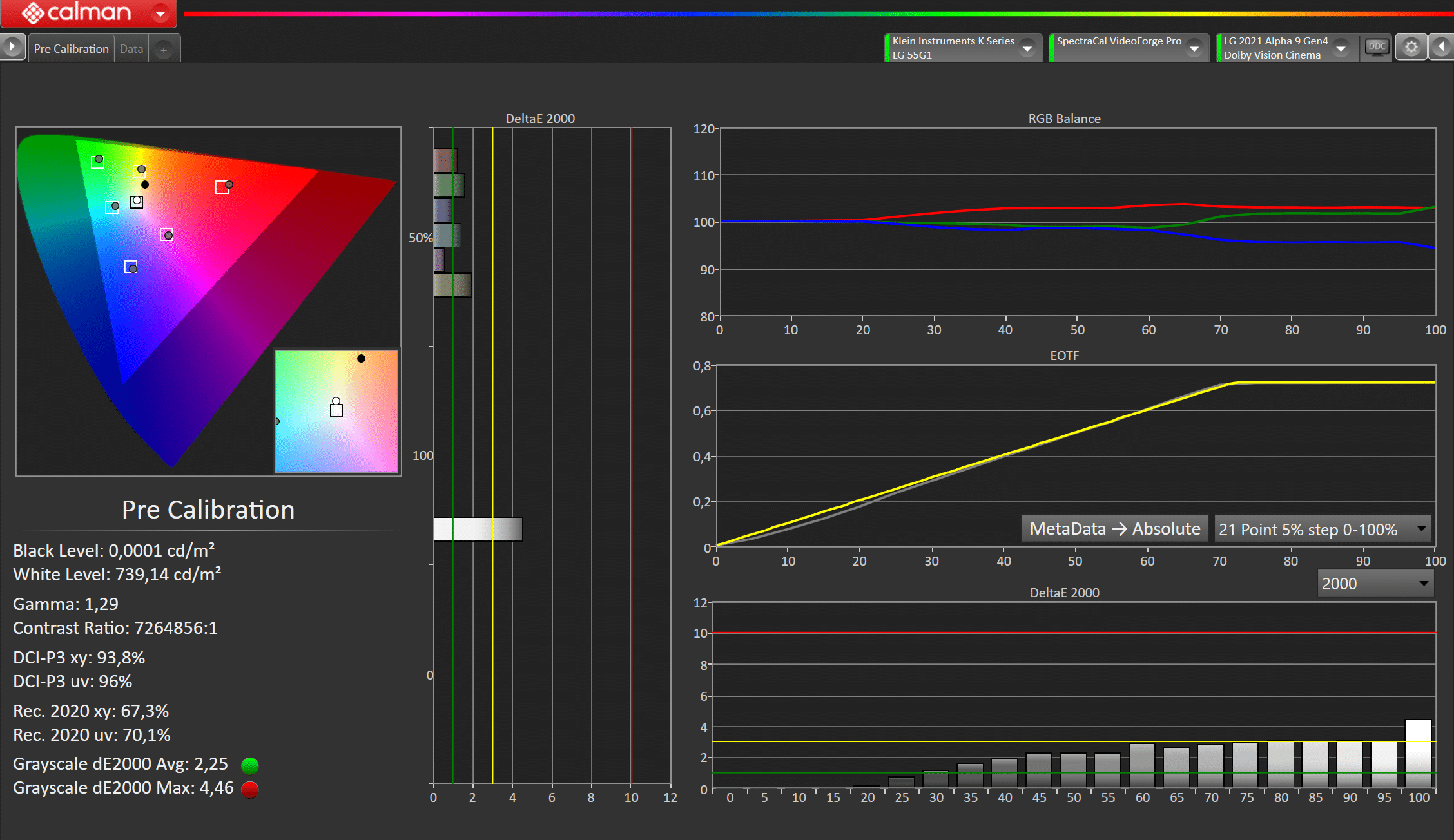1454x840 pixels.
Task: Click the DDC display control icon
Action: coord(1377,47)
